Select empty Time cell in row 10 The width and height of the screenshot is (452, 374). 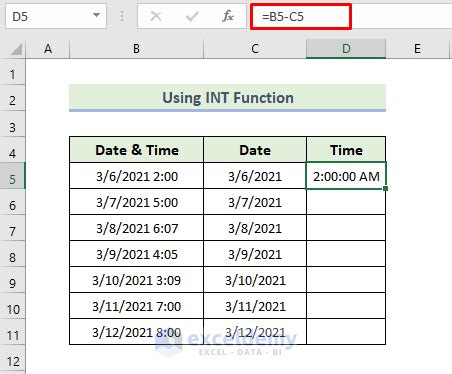coord(346,306)
